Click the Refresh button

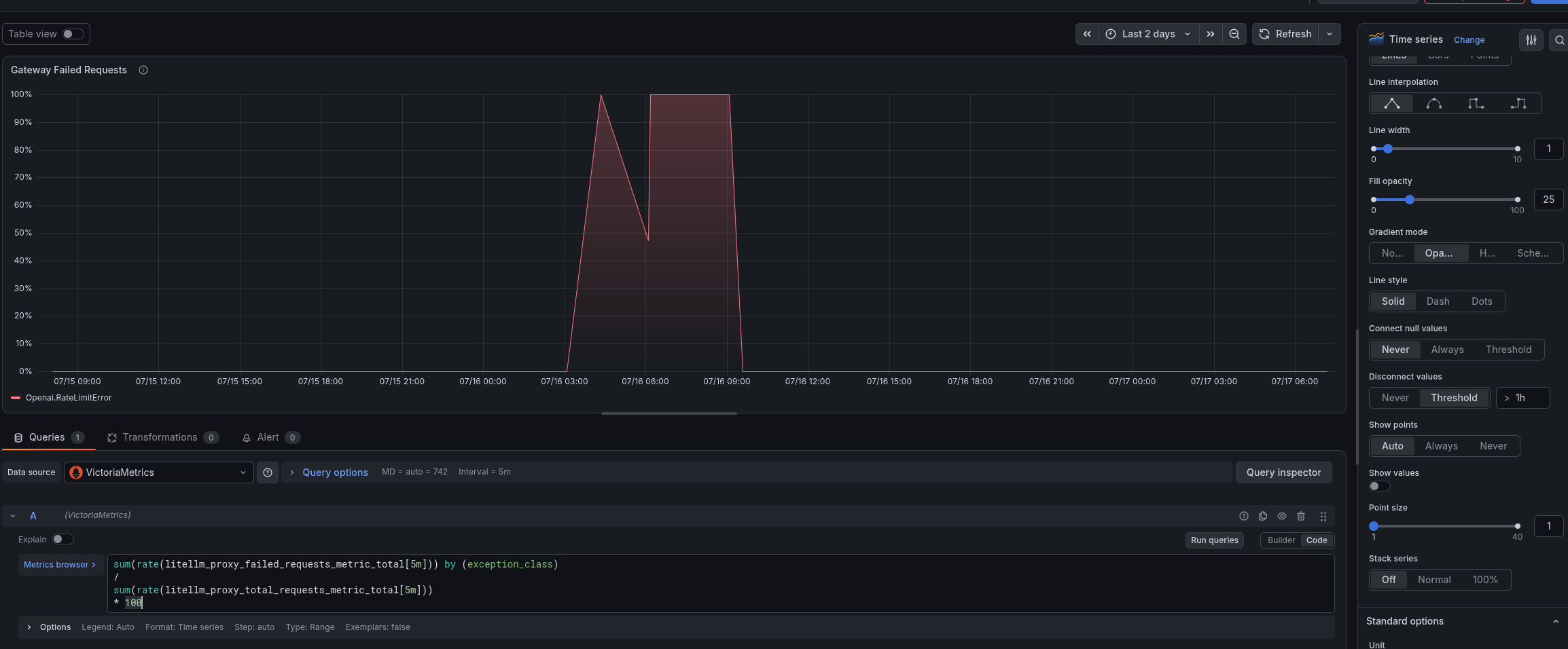click(1285, 34)
